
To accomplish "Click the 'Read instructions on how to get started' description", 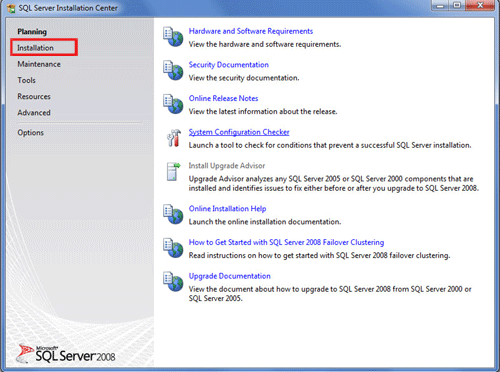I will coord(319,256).
